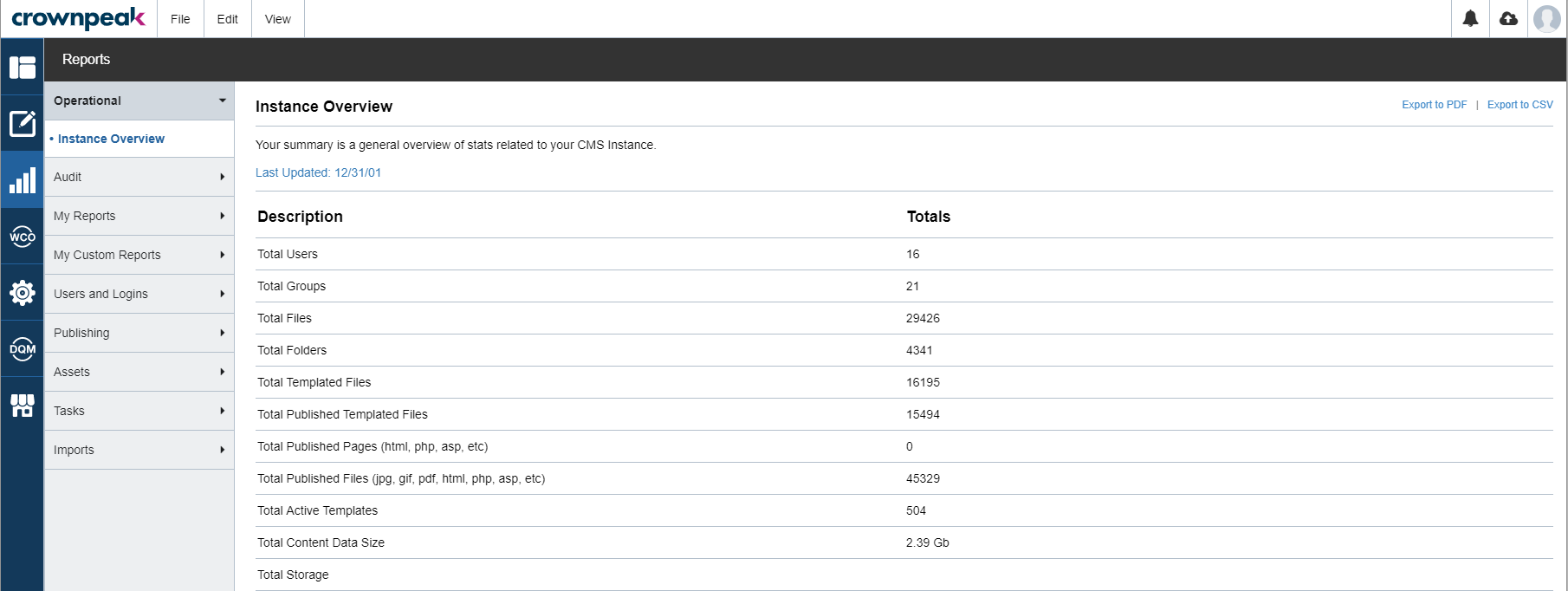Click the value 2.39 Gb
Image resolution: width=1568 pixels, height=591 pixels.
click(x=928, y=542)
